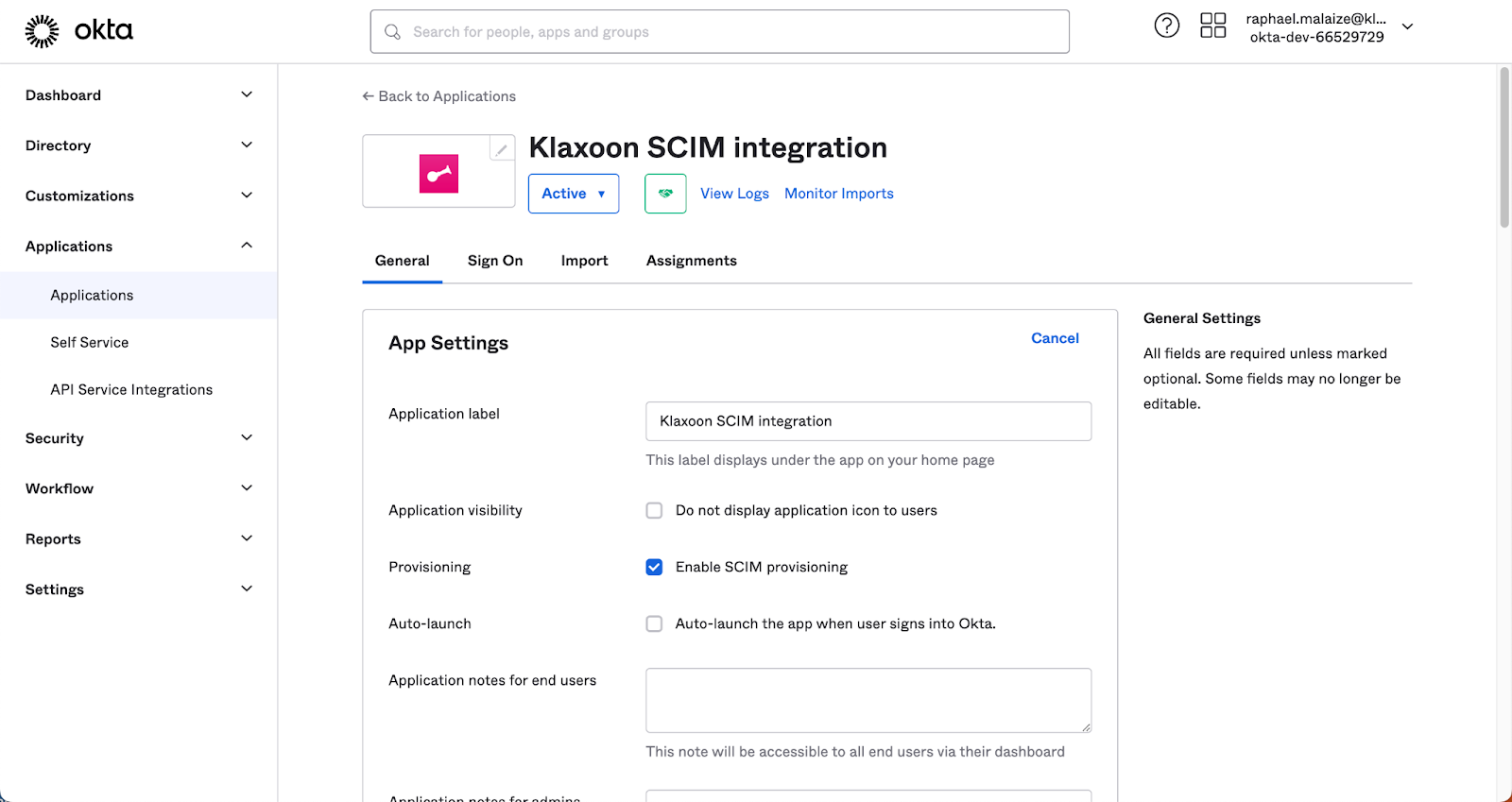Screen dimensions: 1512x802
Task: Check Do not display application icon
Action: click(x=654, y=511)
